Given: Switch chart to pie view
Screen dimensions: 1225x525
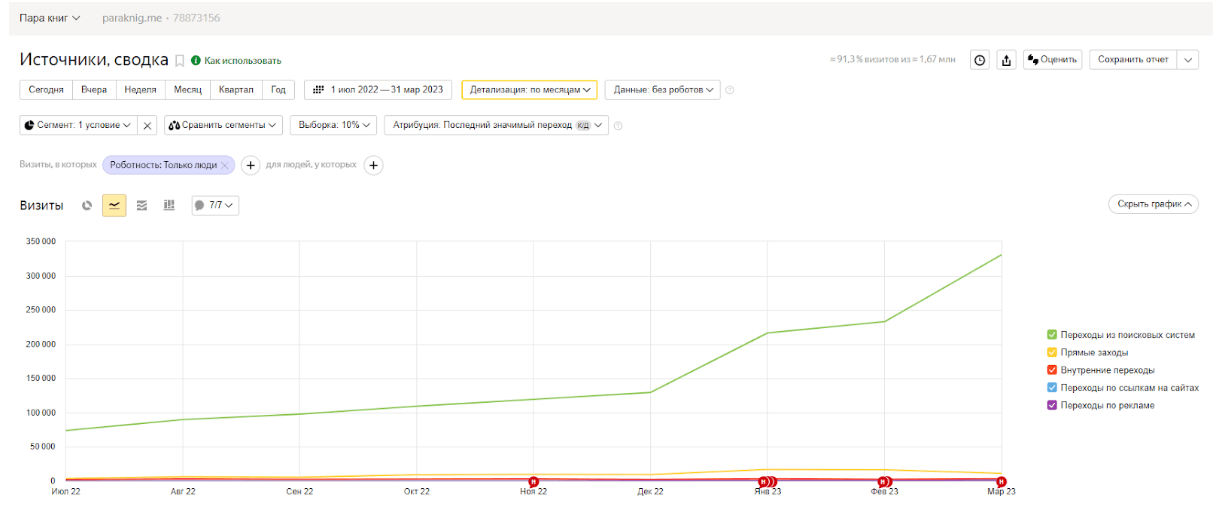Looking at the screenshot, I should tap(87, 205).
